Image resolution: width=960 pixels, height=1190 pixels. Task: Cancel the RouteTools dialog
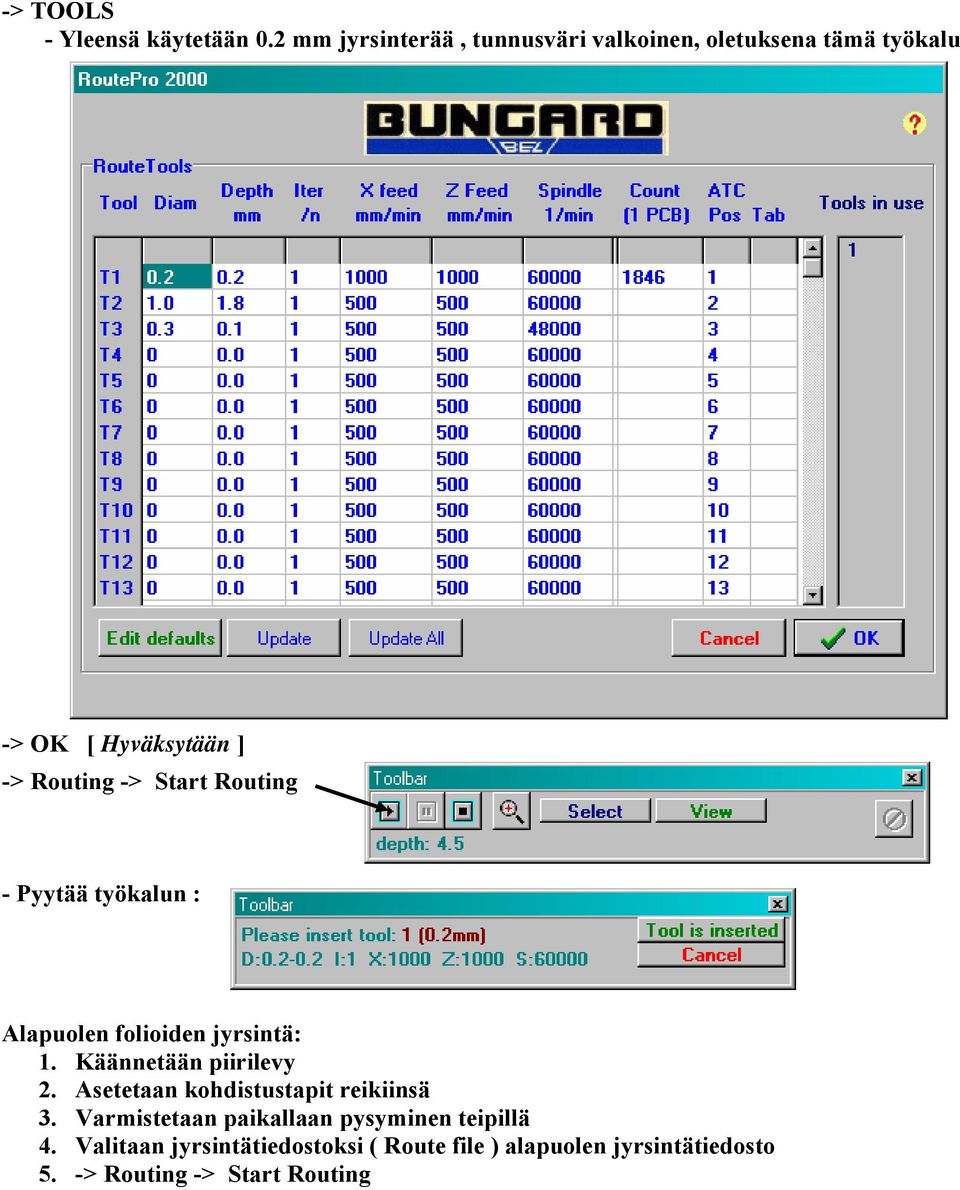click(729, 638)
